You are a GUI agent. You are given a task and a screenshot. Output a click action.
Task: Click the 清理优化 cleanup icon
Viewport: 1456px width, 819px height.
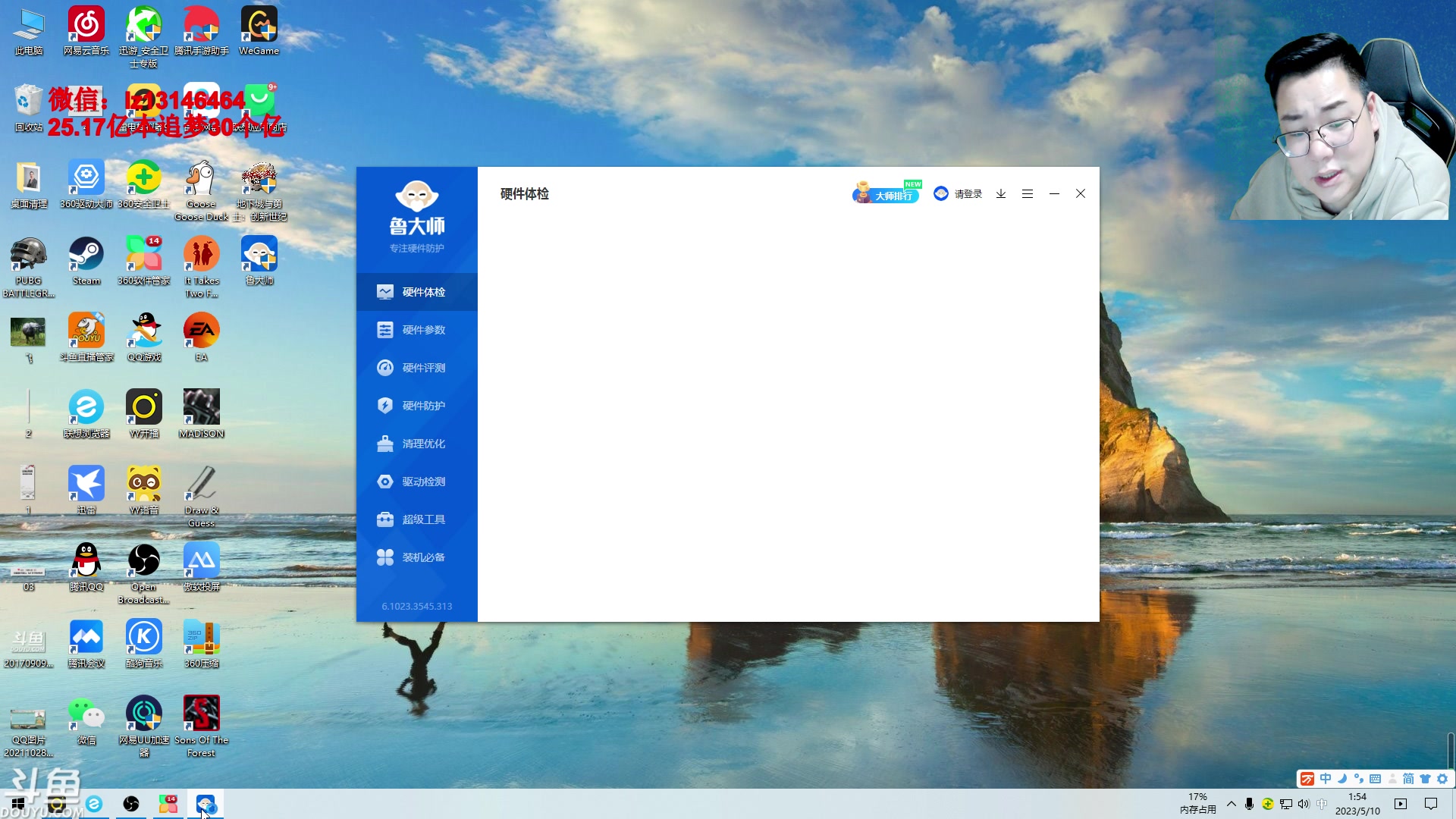point(385,444)
